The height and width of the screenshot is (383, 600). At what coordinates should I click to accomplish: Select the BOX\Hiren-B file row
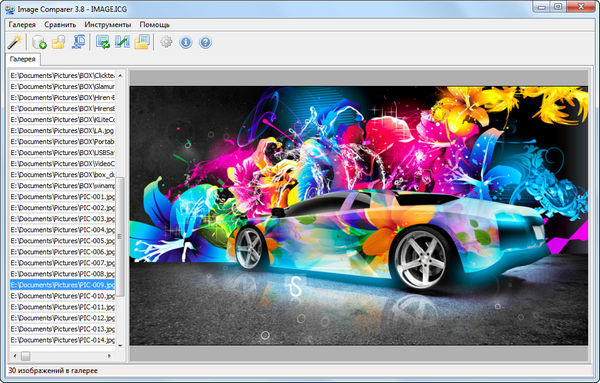62,98
